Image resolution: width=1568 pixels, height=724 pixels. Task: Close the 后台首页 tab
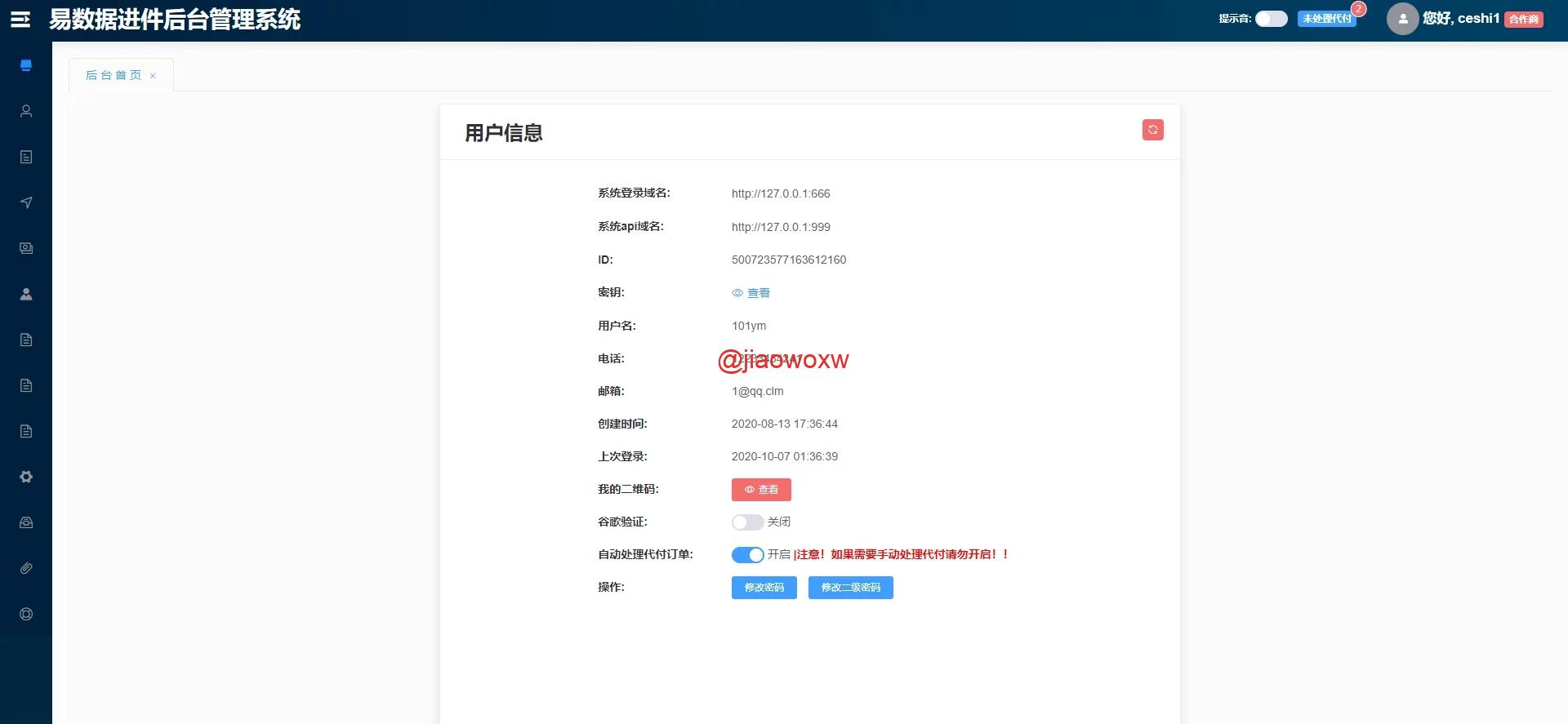tap(153, 76)
